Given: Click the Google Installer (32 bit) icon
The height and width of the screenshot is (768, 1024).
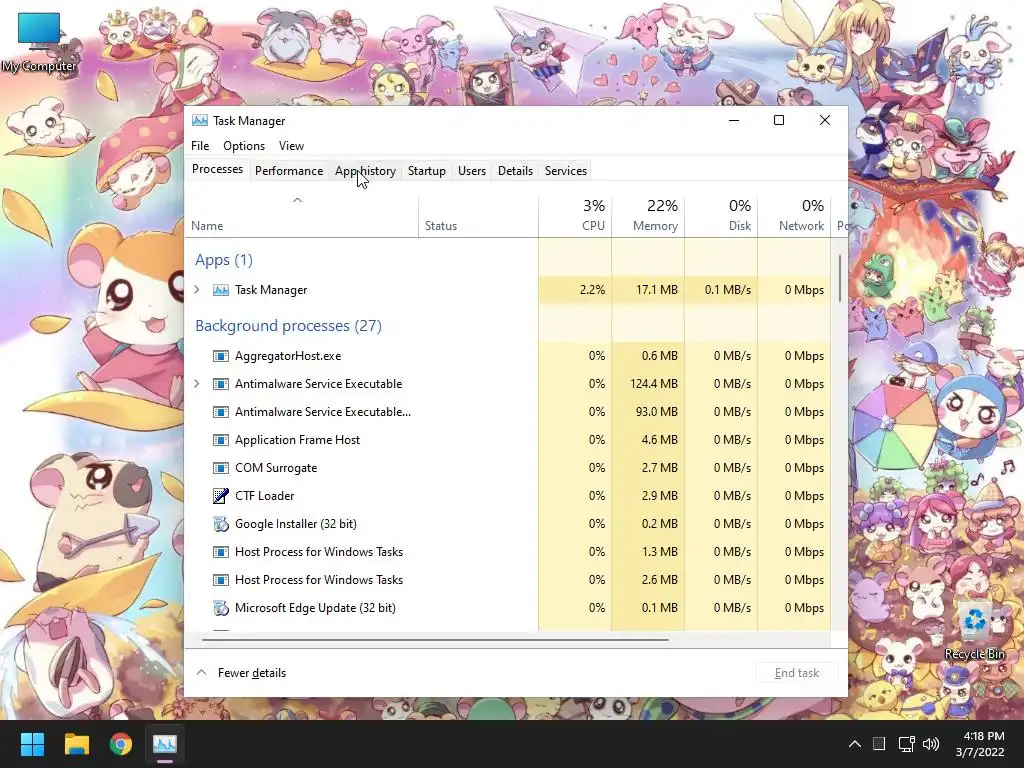Looking at the screenshot, I should pos(221,524).
